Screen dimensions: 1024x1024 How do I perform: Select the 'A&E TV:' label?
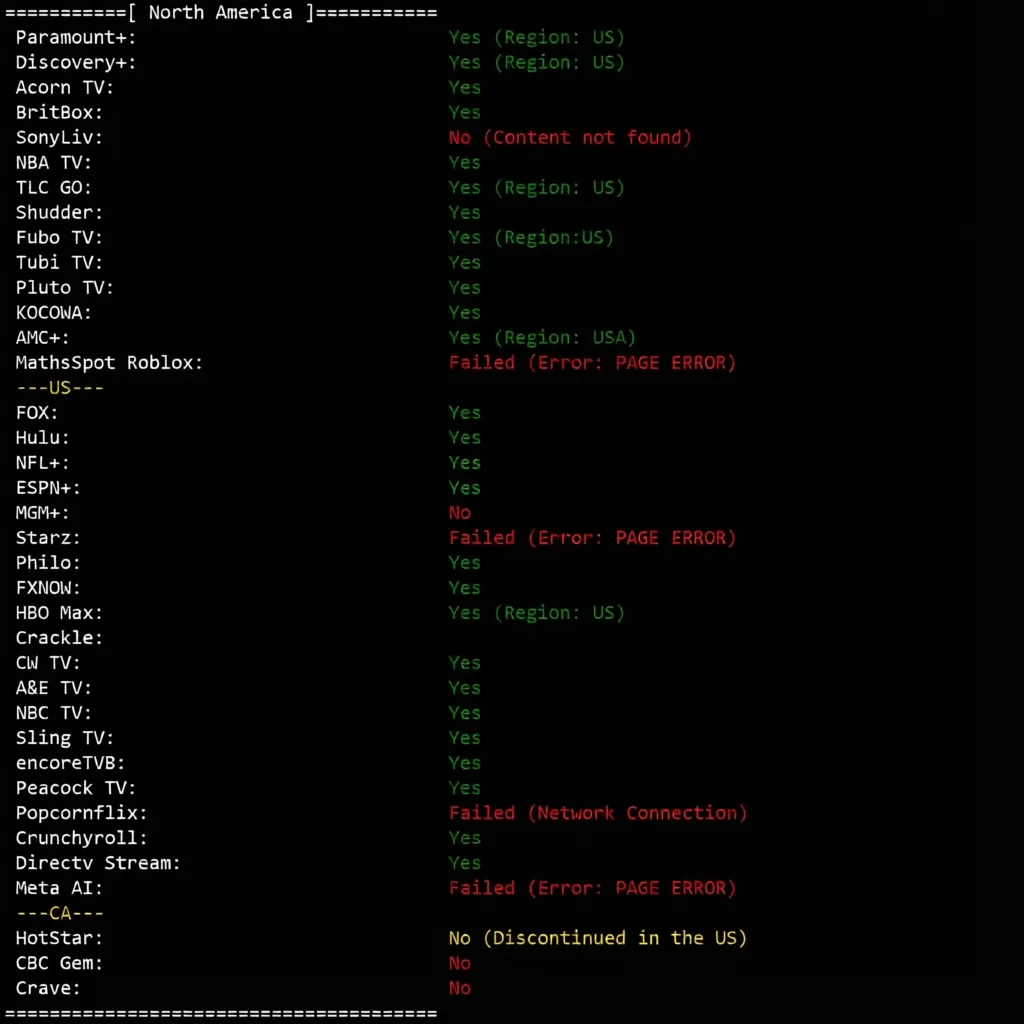(54, 688)
